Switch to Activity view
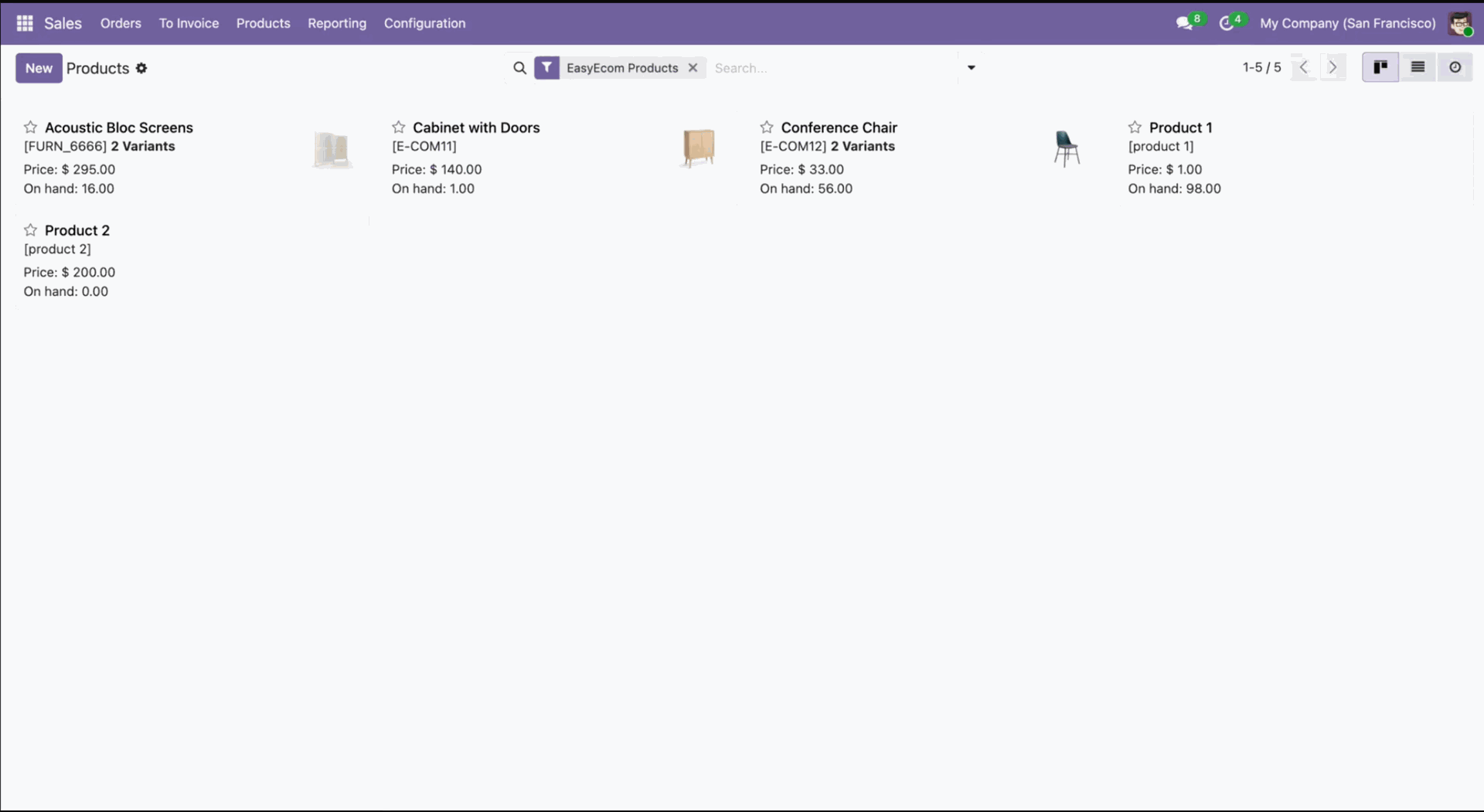The width and height of the screenshot is (1484, 812). [x=1455, y=68]
